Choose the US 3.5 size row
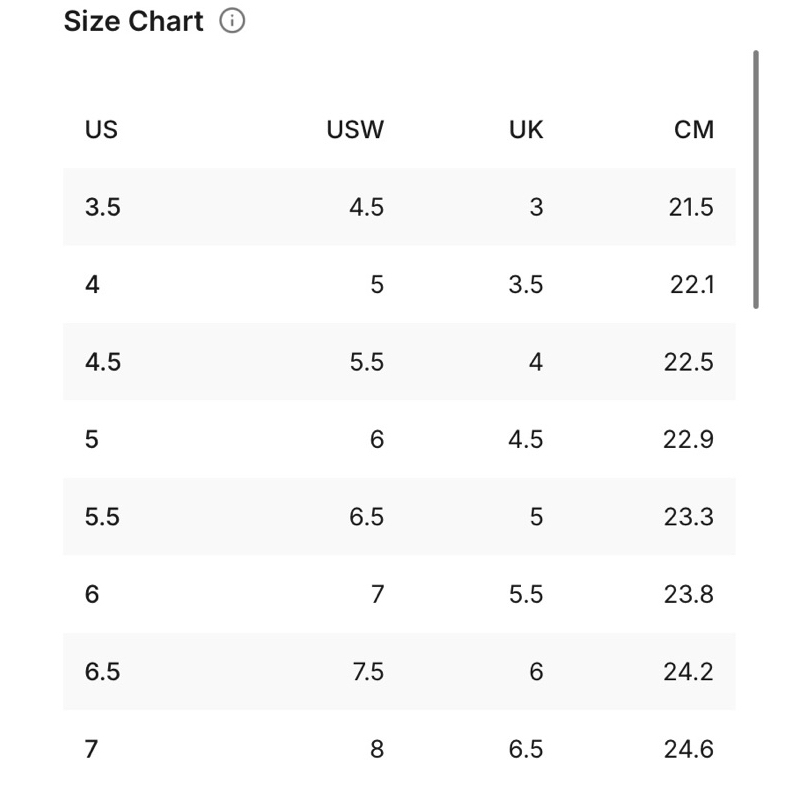This screenshot has height=800, width=800. click(399, 207)
